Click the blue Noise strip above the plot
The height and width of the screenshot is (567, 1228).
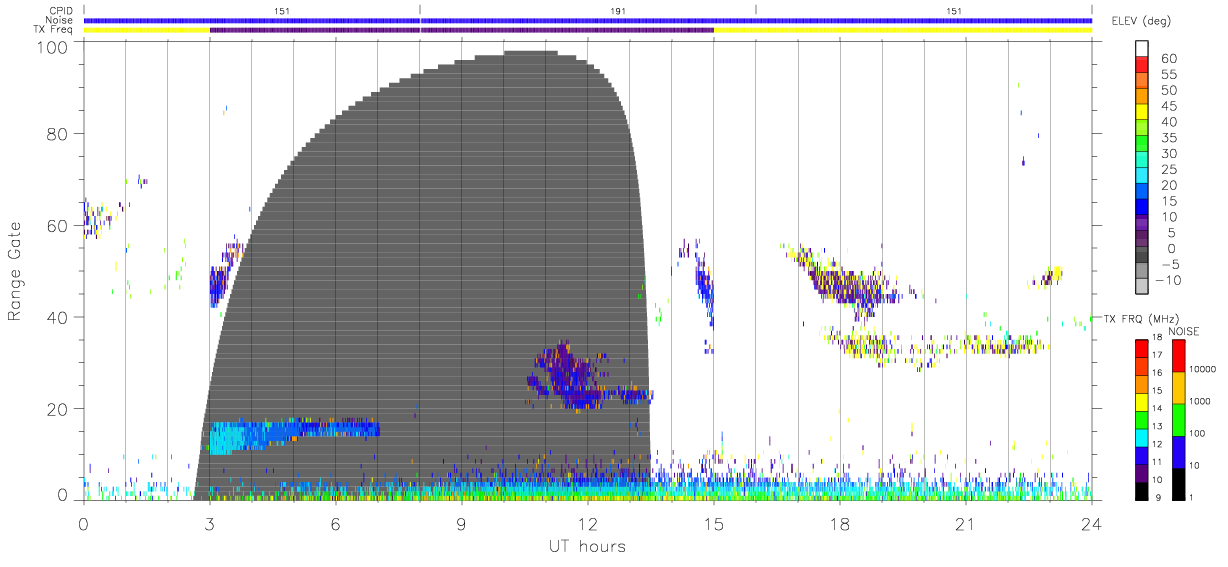pyautogui.click(x=588, y=20)
